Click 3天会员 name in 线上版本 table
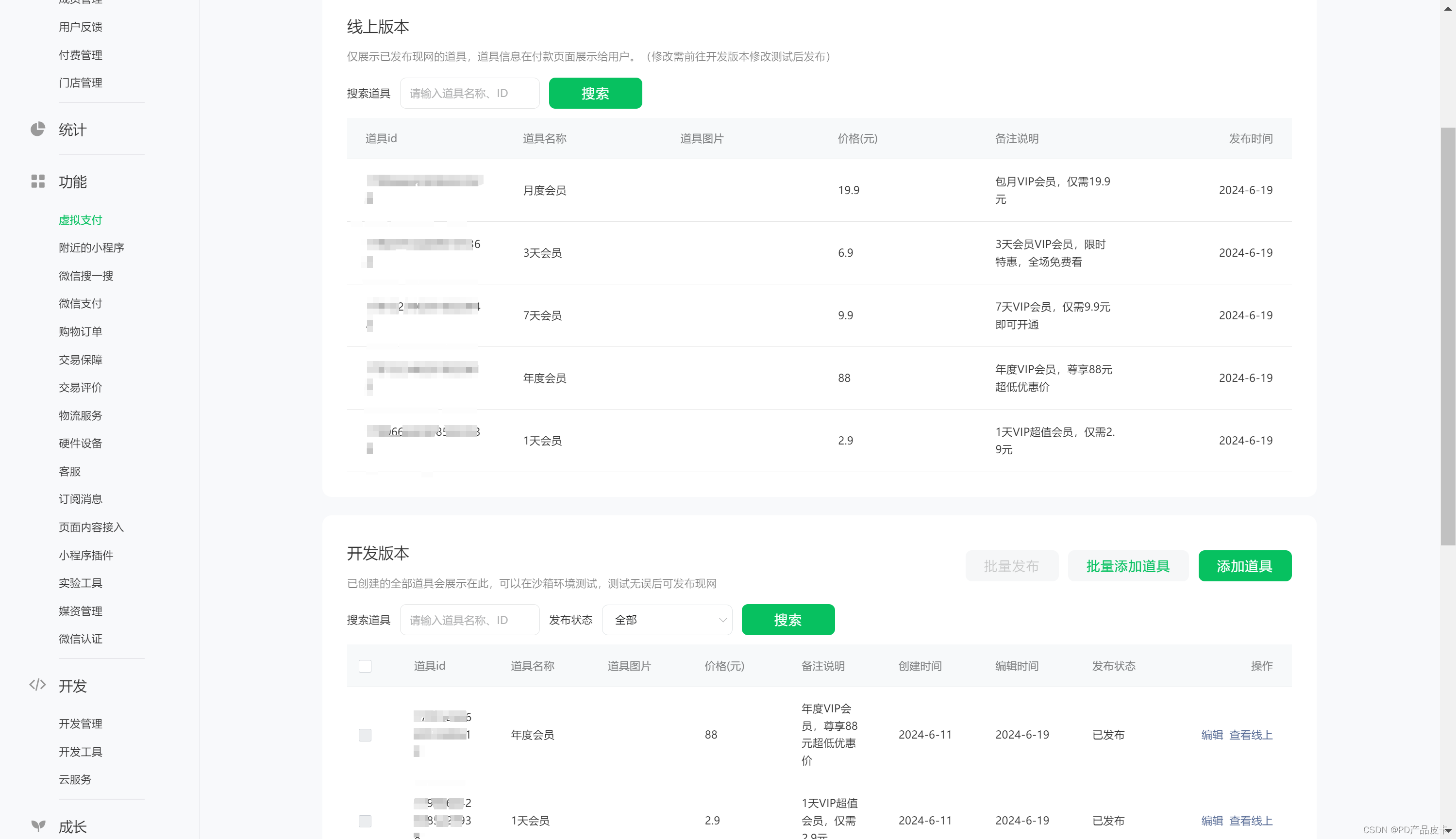 click(x=542, y=253)
